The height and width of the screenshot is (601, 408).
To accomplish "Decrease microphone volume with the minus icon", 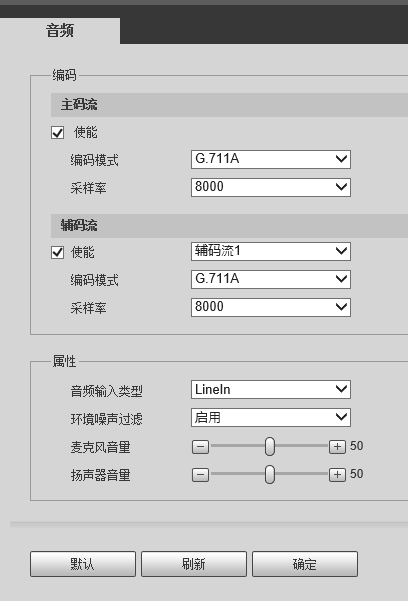I will 200,447.
